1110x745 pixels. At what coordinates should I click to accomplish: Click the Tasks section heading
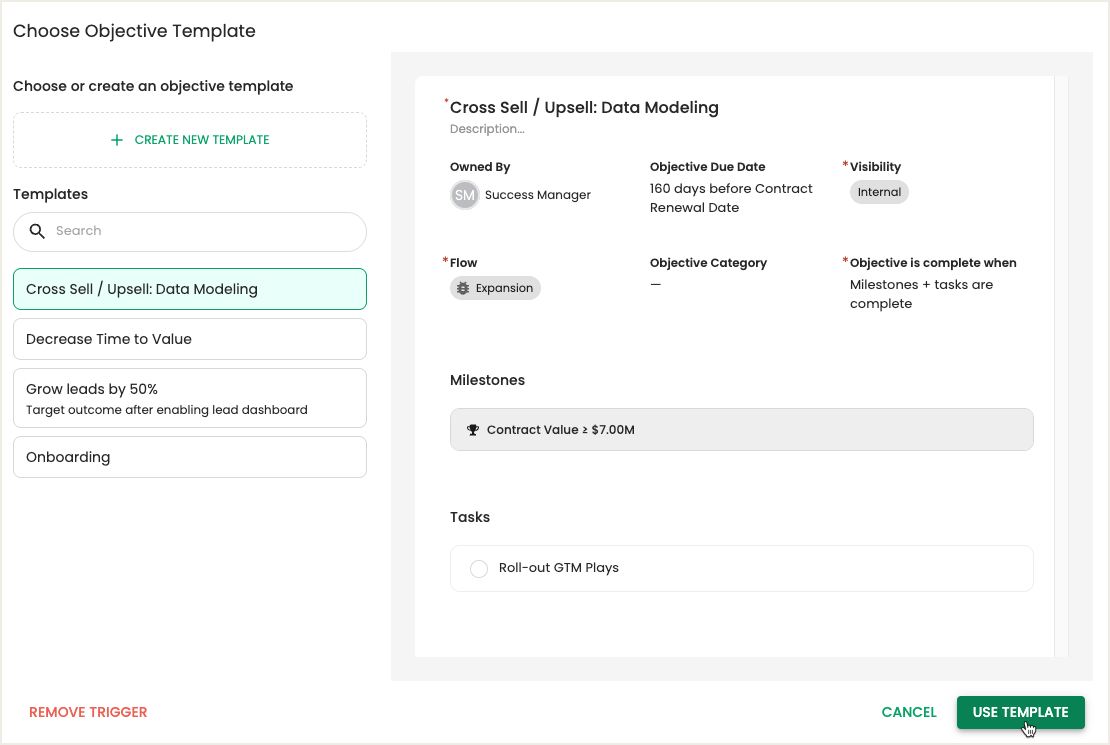(x=469, y=517)
